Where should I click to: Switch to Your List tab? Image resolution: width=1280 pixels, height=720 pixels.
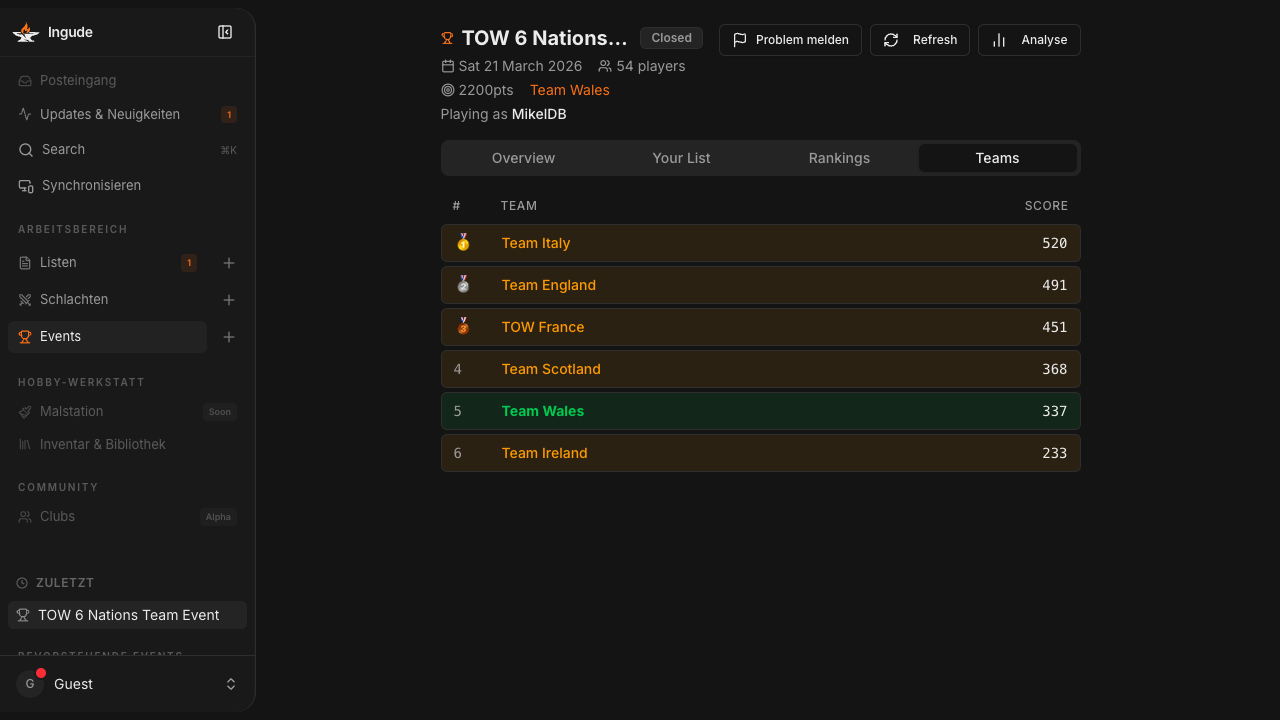tap(681, 158)
